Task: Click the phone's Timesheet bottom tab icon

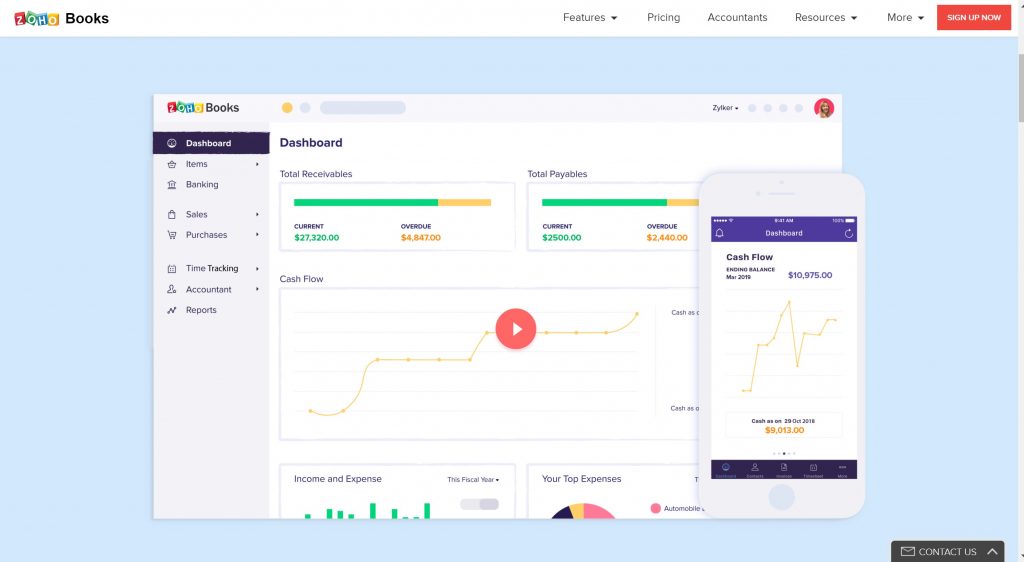Action: tap(813, 469)
